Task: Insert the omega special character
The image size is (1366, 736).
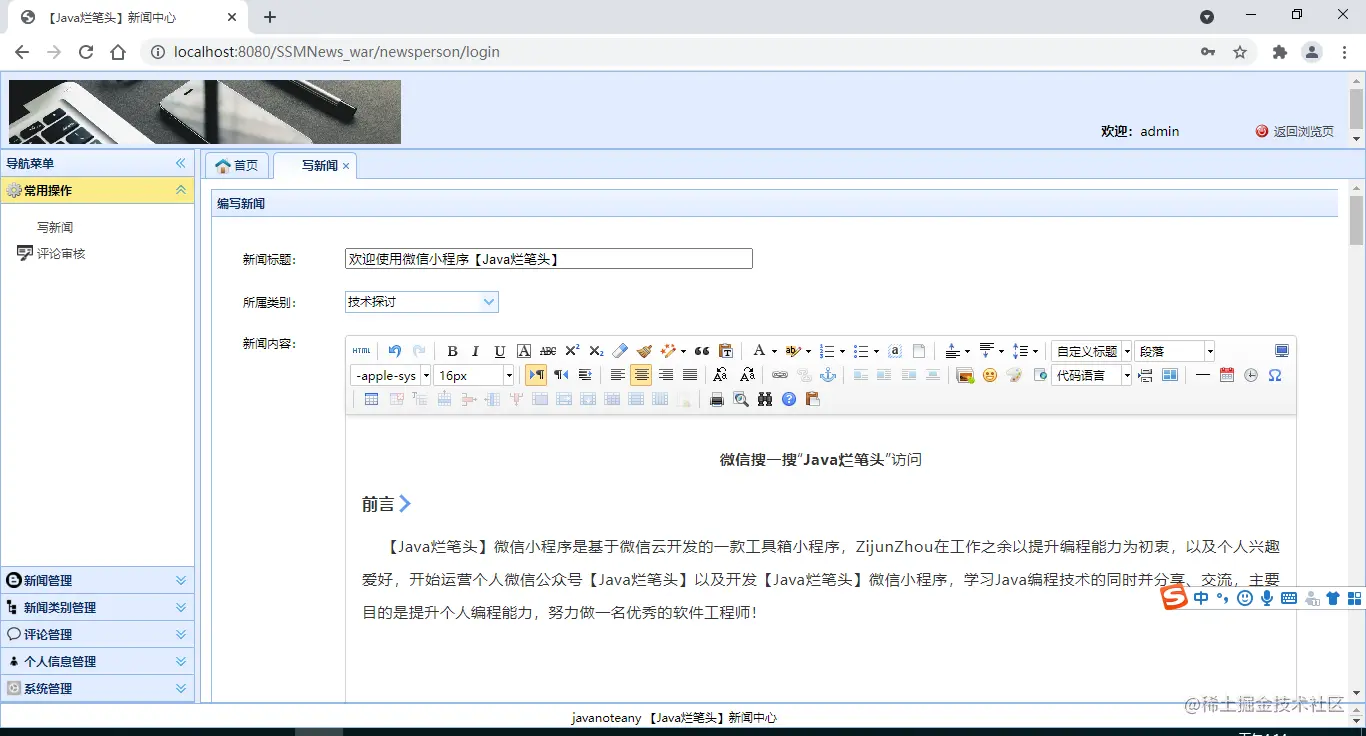Action: tap(1275, 374)
